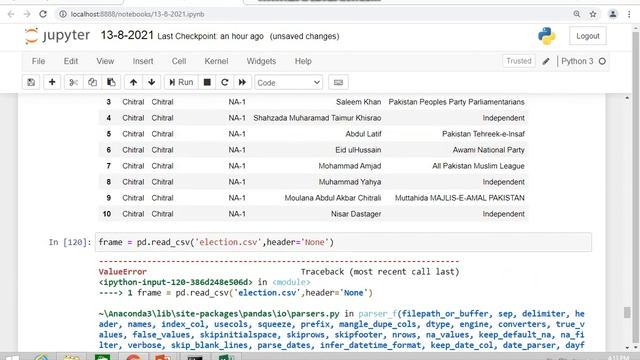This screenshot has width=640, height=360.
Task: Rename the notebook title 13-8-2021
Action: (127, 36)
